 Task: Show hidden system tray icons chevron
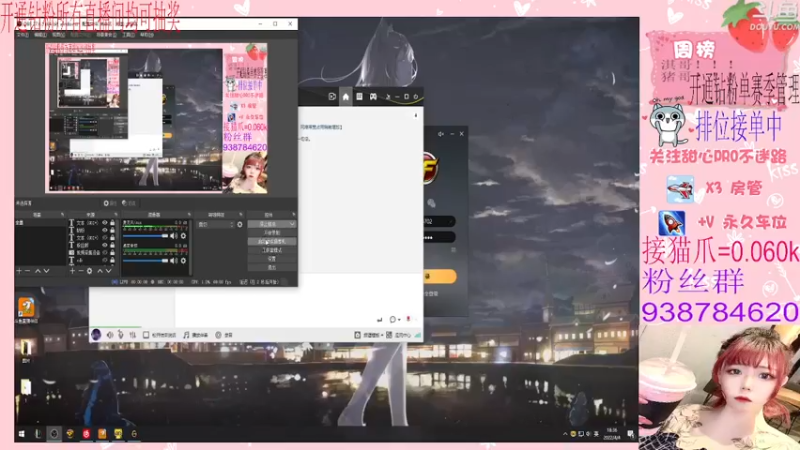(x=565, y=434)
